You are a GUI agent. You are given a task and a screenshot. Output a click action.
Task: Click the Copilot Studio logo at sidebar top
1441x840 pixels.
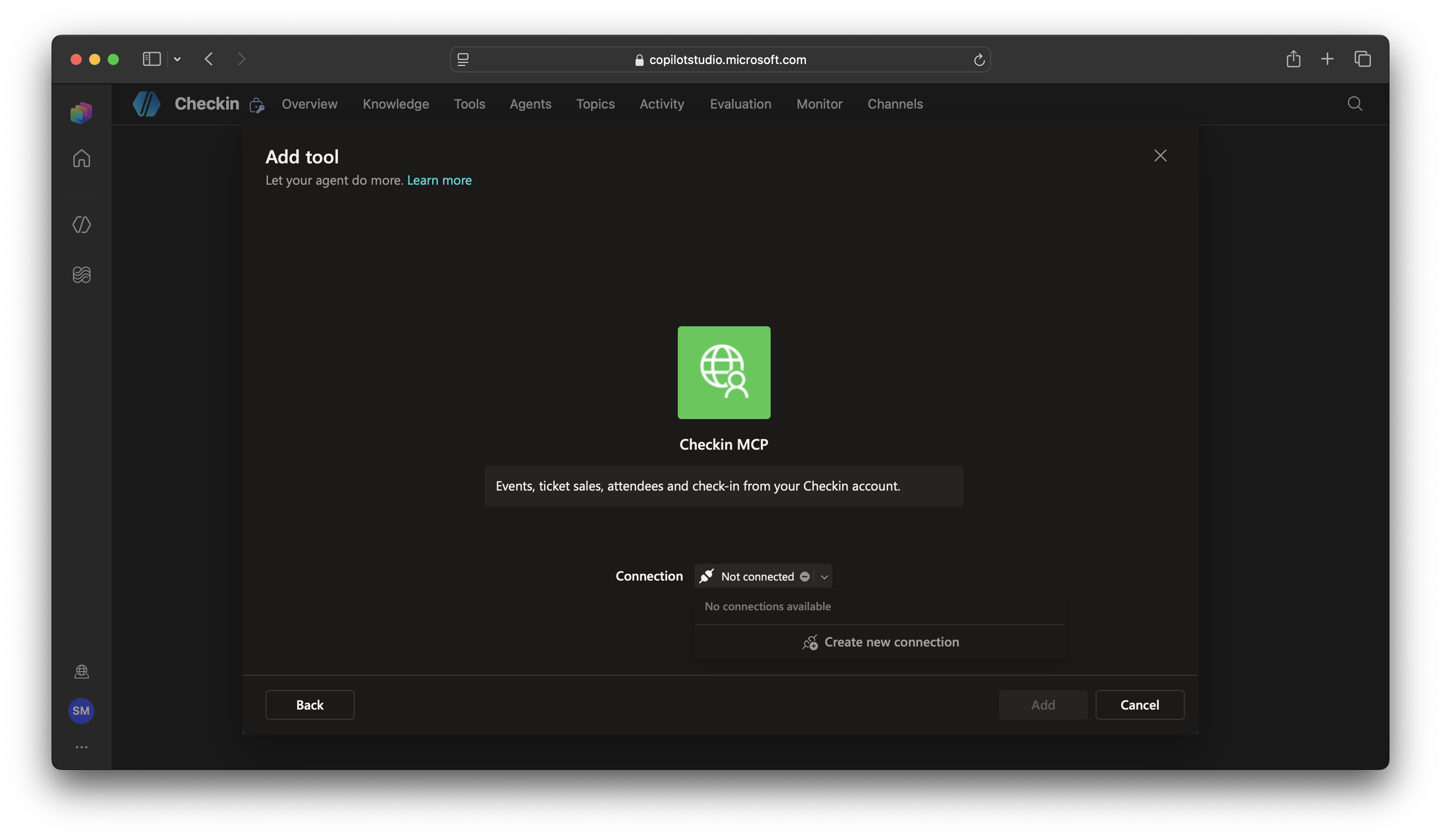(x=81, y=113)
